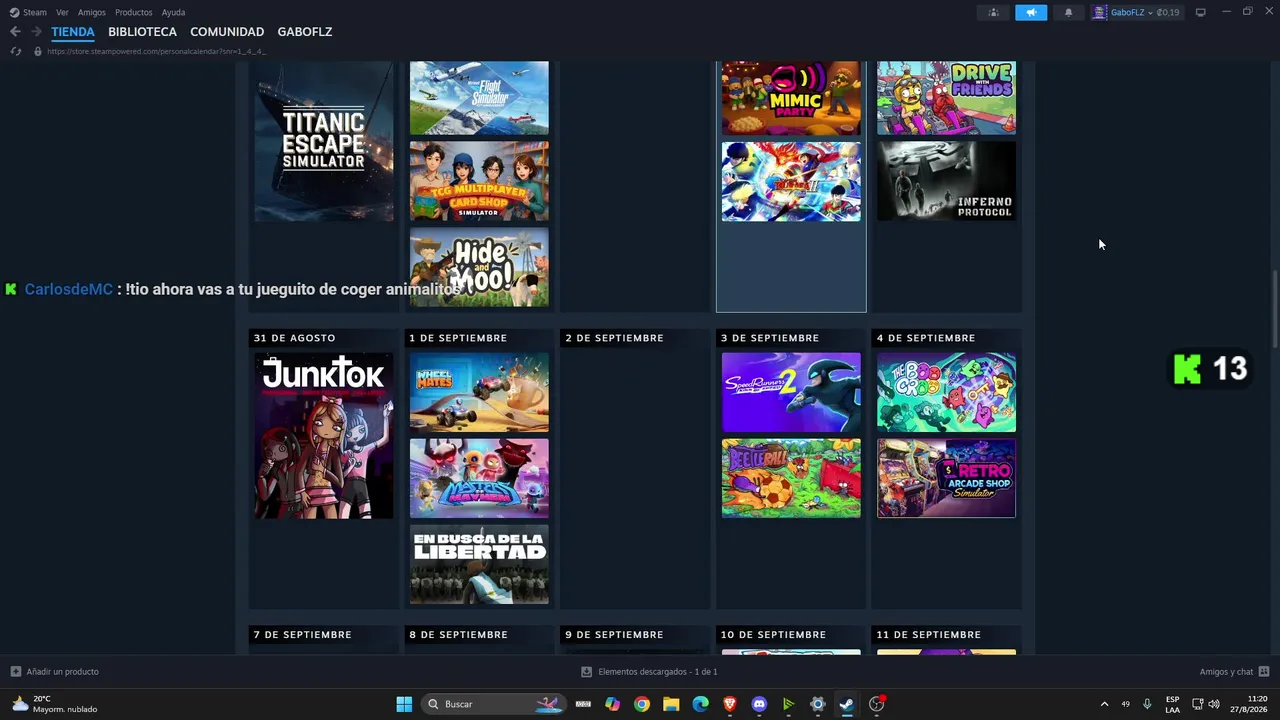This screenshot has width=1280, height=720.
Task: Open Discord from the taskbar
Action: click(x=759, y=704)
